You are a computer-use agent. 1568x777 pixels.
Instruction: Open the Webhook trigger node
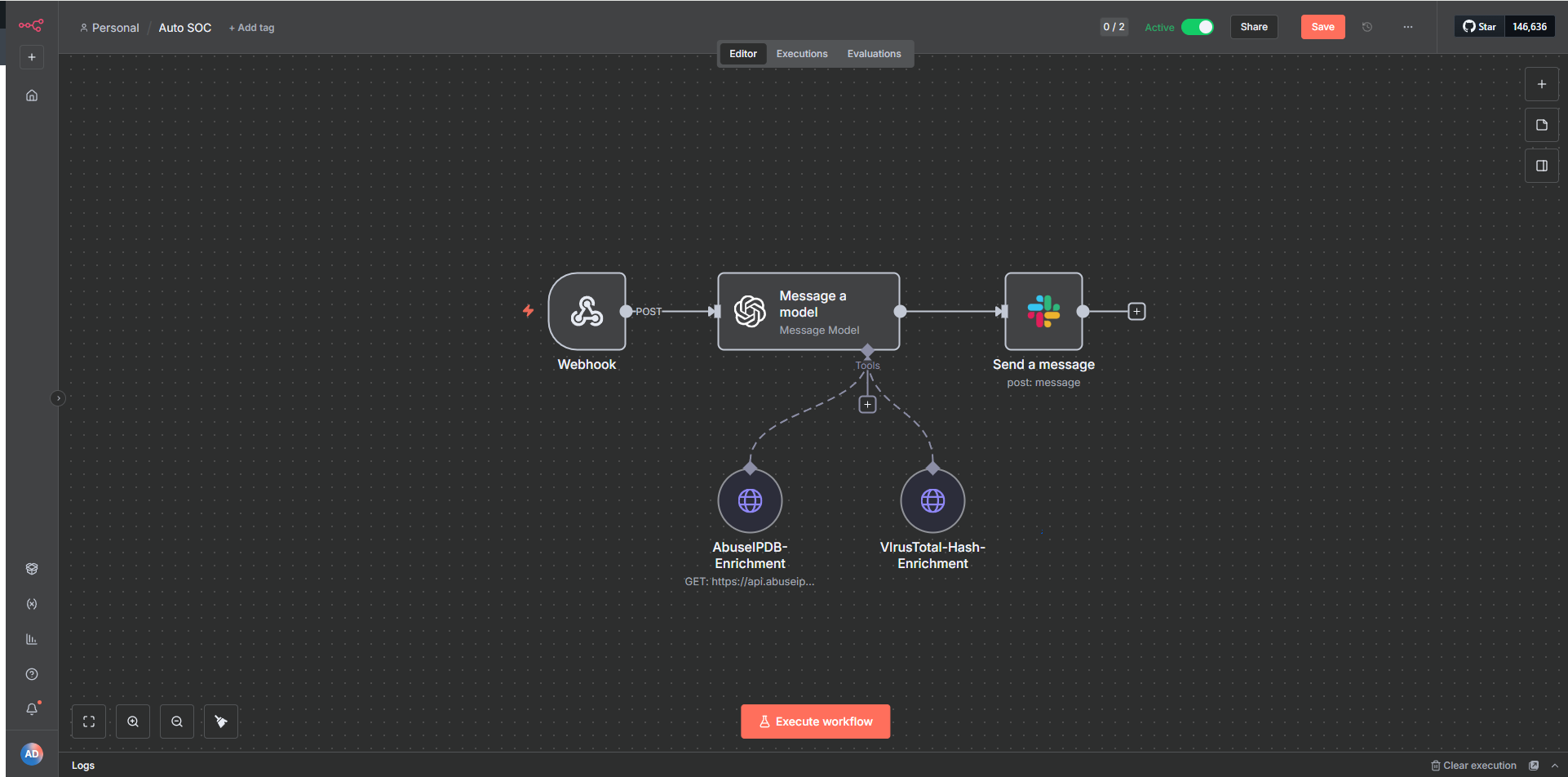[587, 311]
